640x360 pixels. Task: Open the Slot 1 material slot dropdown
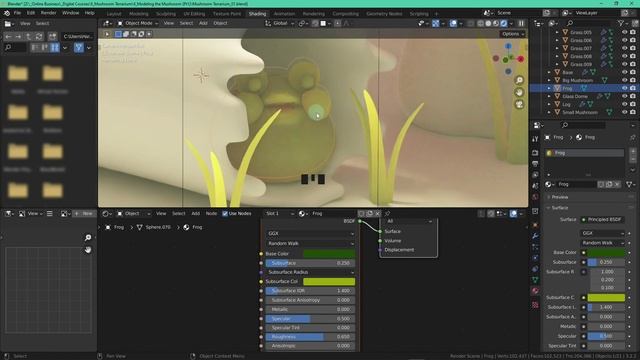279,213
